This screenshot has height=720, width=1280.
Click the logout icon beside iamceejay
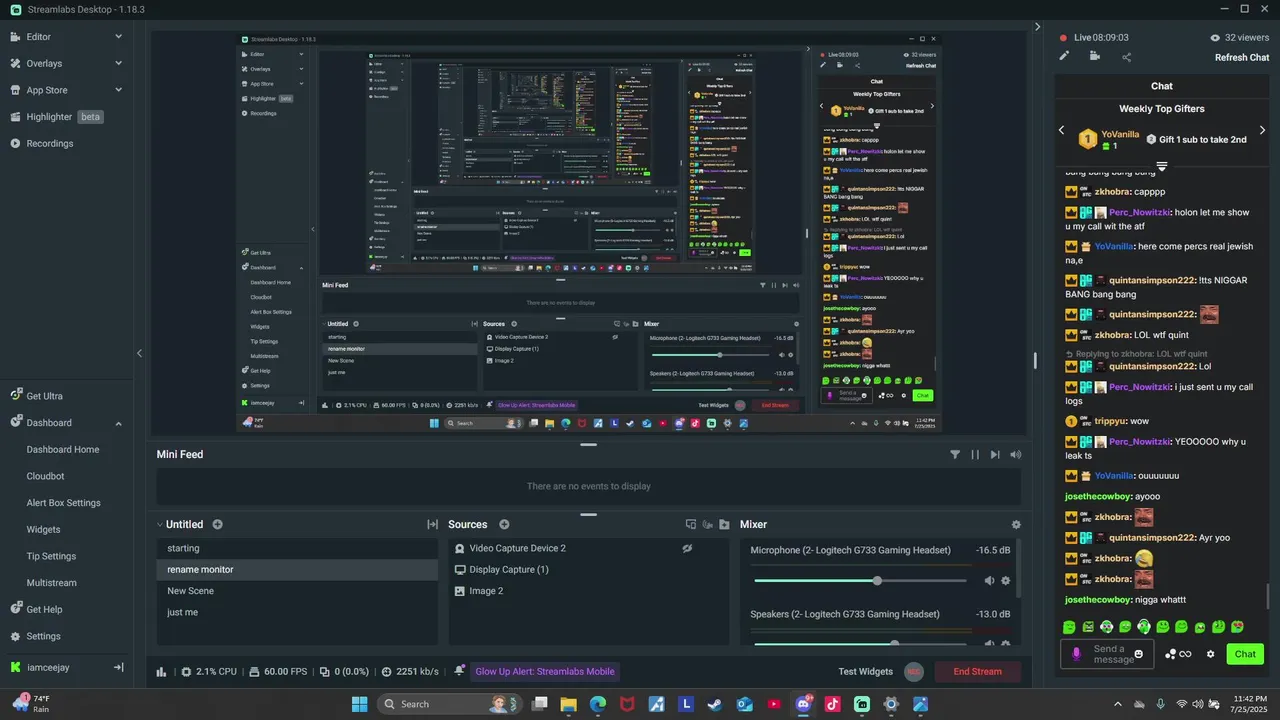point(118,667)
